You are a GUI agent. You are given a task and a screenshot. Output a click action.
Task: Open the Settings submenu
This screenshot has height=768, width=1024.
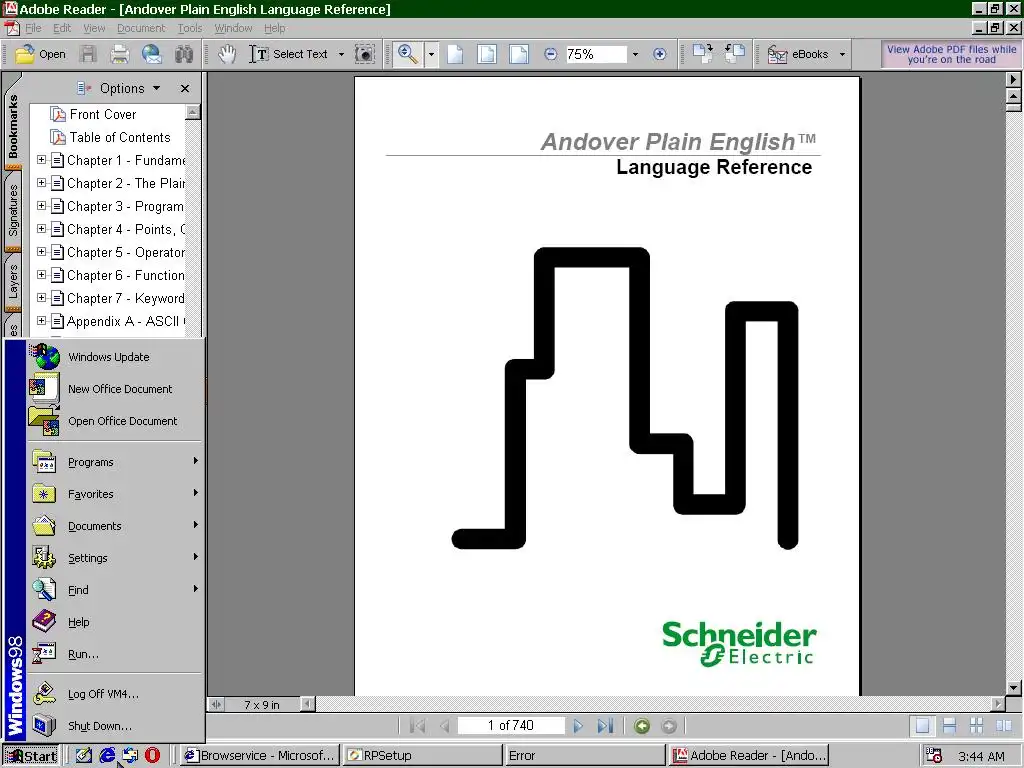pos(115,558)
